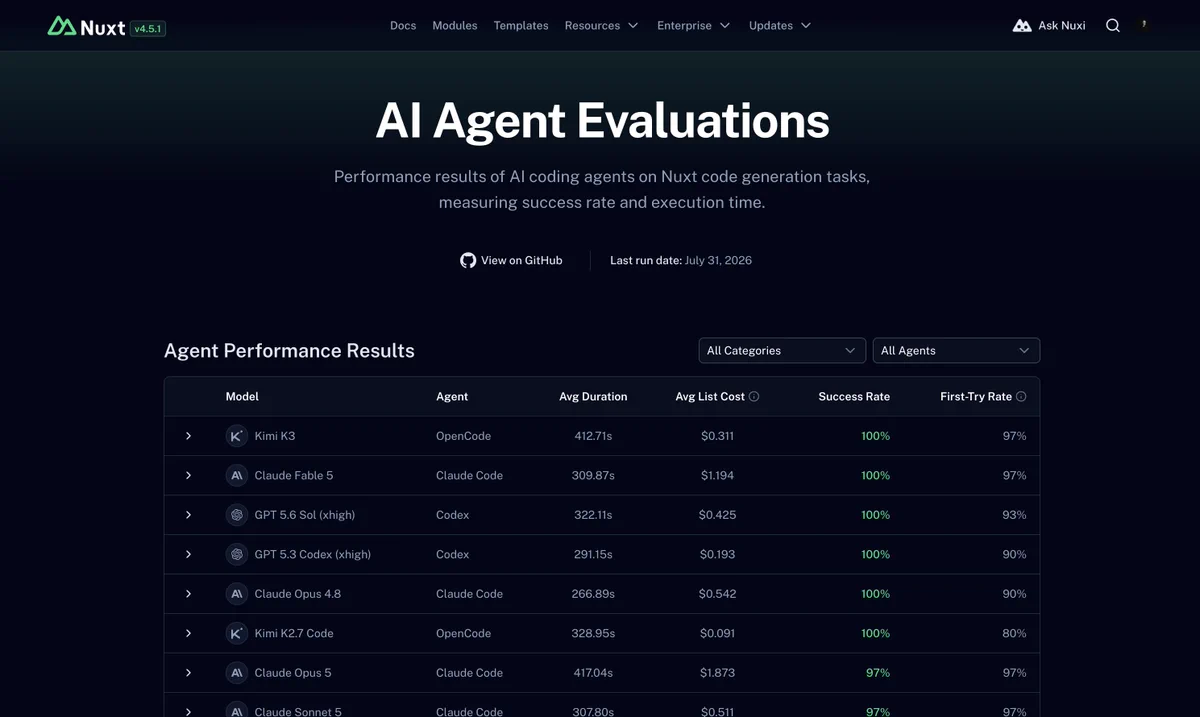
Task: Select the Kimi K3 model name
Action: (275, 436)
